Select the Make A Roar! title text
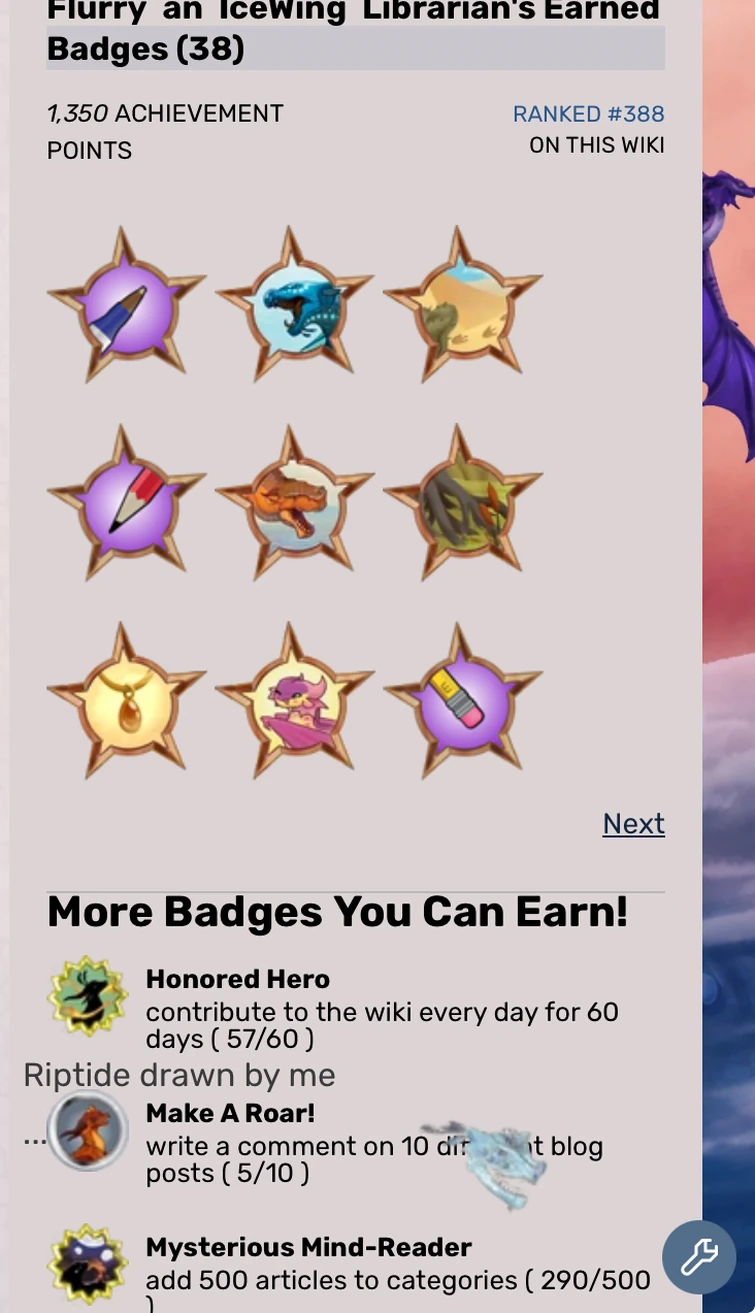Viewport: 755px width, 1313px height. 230,1113
